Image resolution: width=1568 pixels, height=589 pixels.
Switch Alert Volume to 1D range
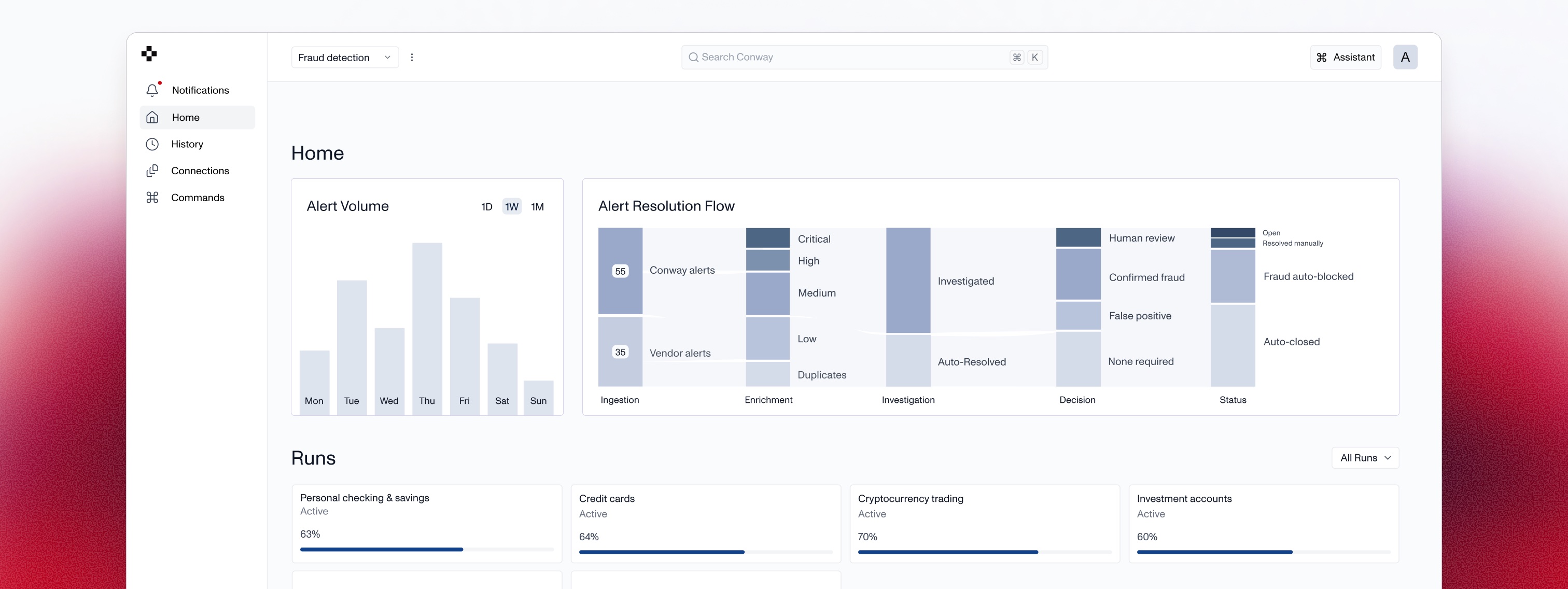[486, 207]
